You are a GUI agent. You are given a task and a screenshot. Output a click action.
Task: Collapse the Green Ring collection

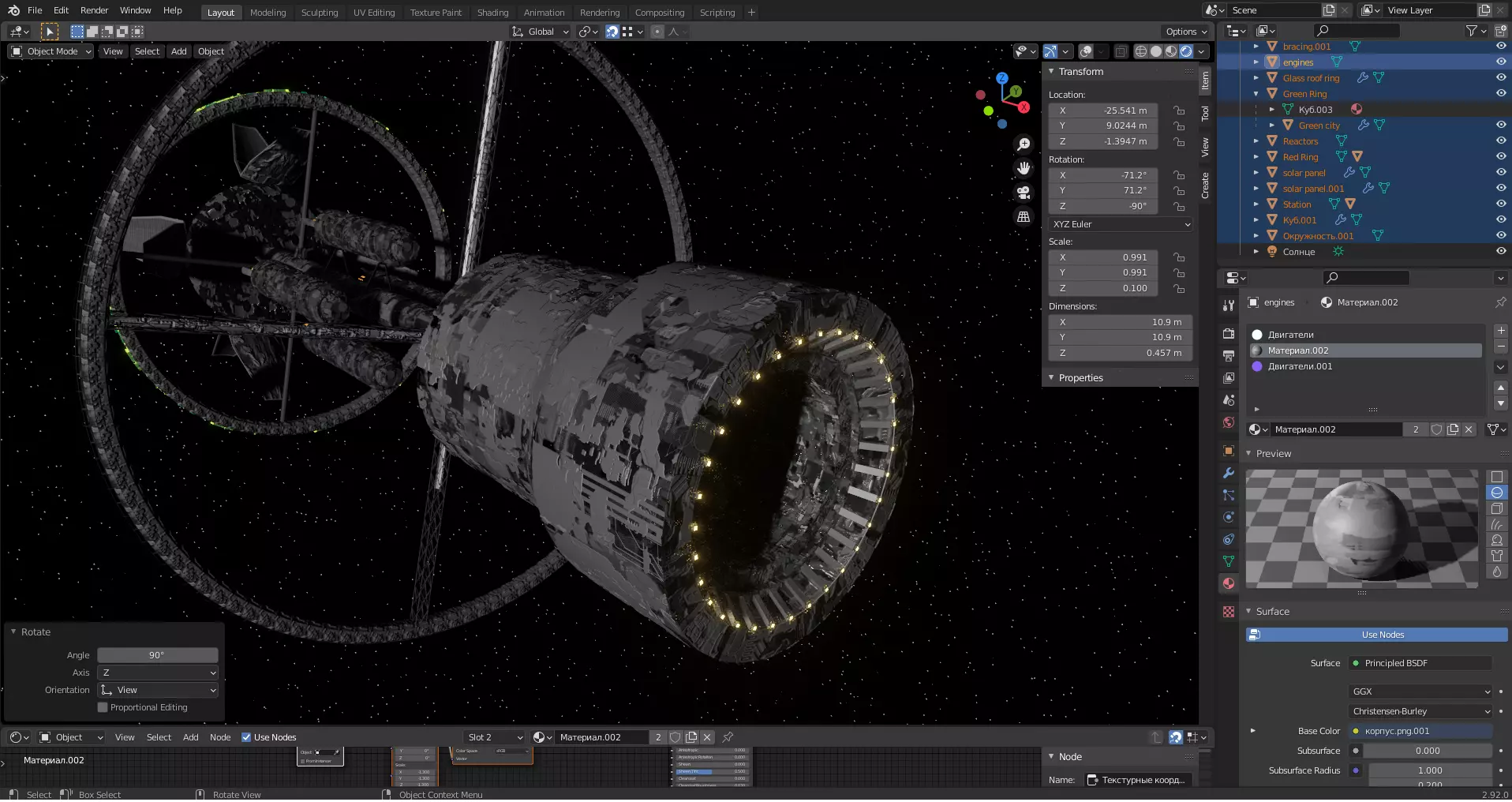[x=1256, y=94]
